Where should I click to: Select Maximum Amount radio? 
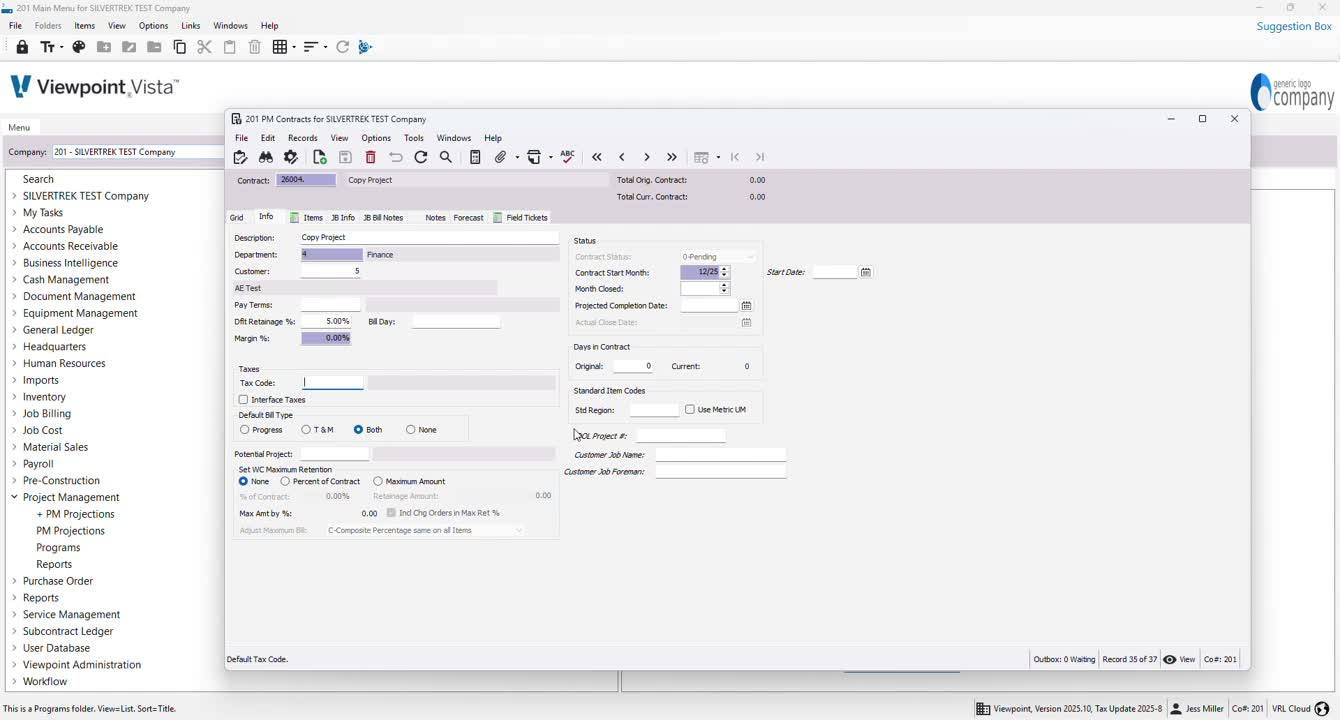(x=377, y=482)
